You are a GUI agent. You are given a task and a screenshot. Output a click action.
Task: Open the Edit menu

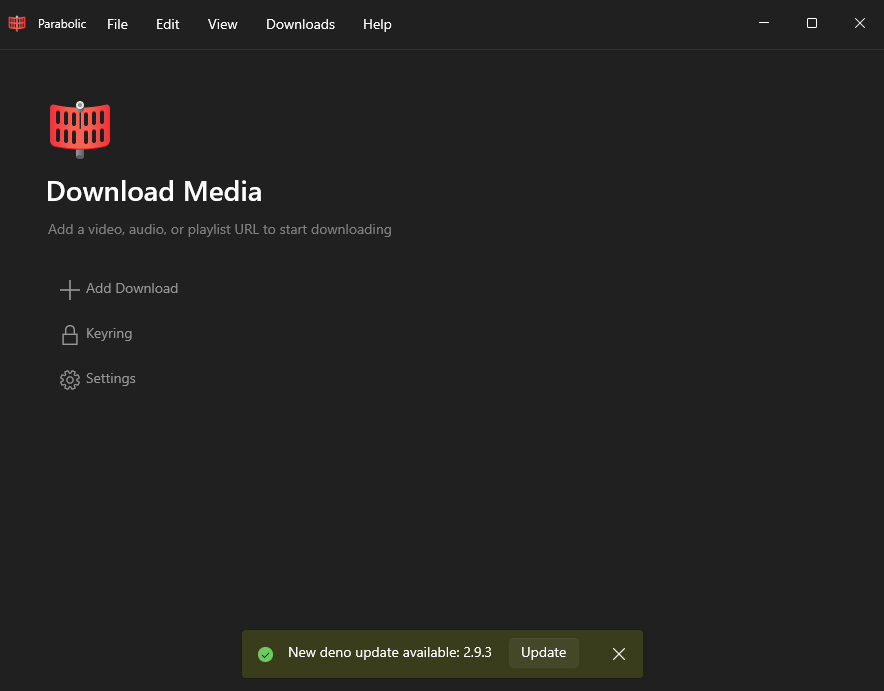[x=167, y=24]
